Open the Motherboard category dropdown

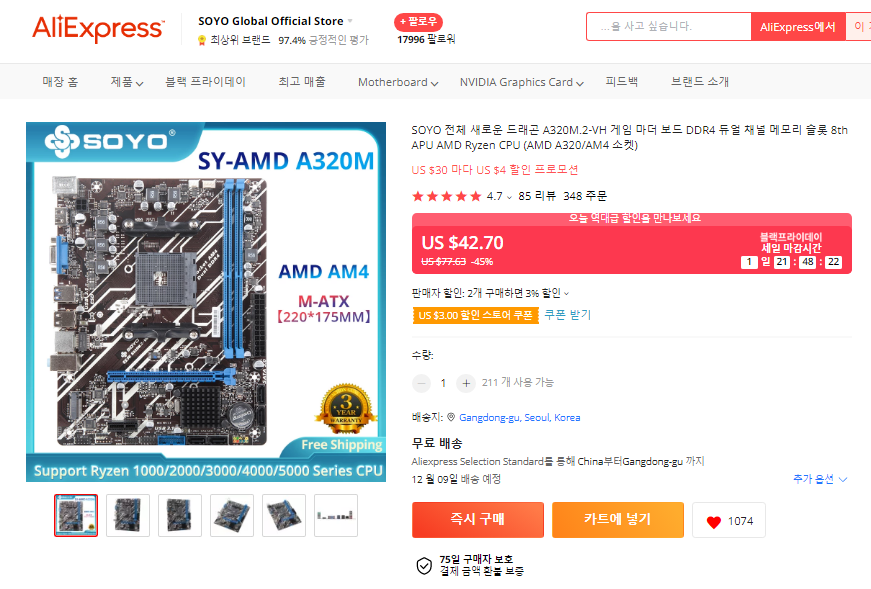coord(398,82)
